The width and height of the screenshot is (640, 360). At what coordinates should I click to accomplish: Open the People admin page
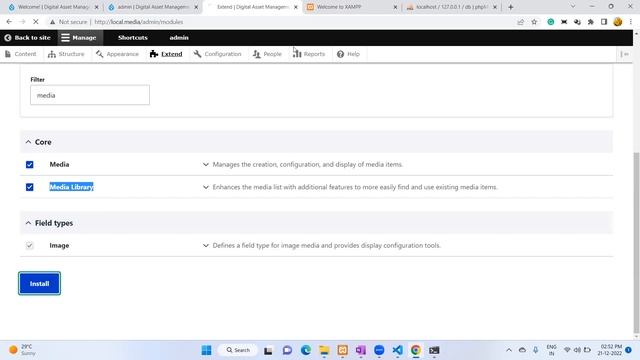point(267,54)
